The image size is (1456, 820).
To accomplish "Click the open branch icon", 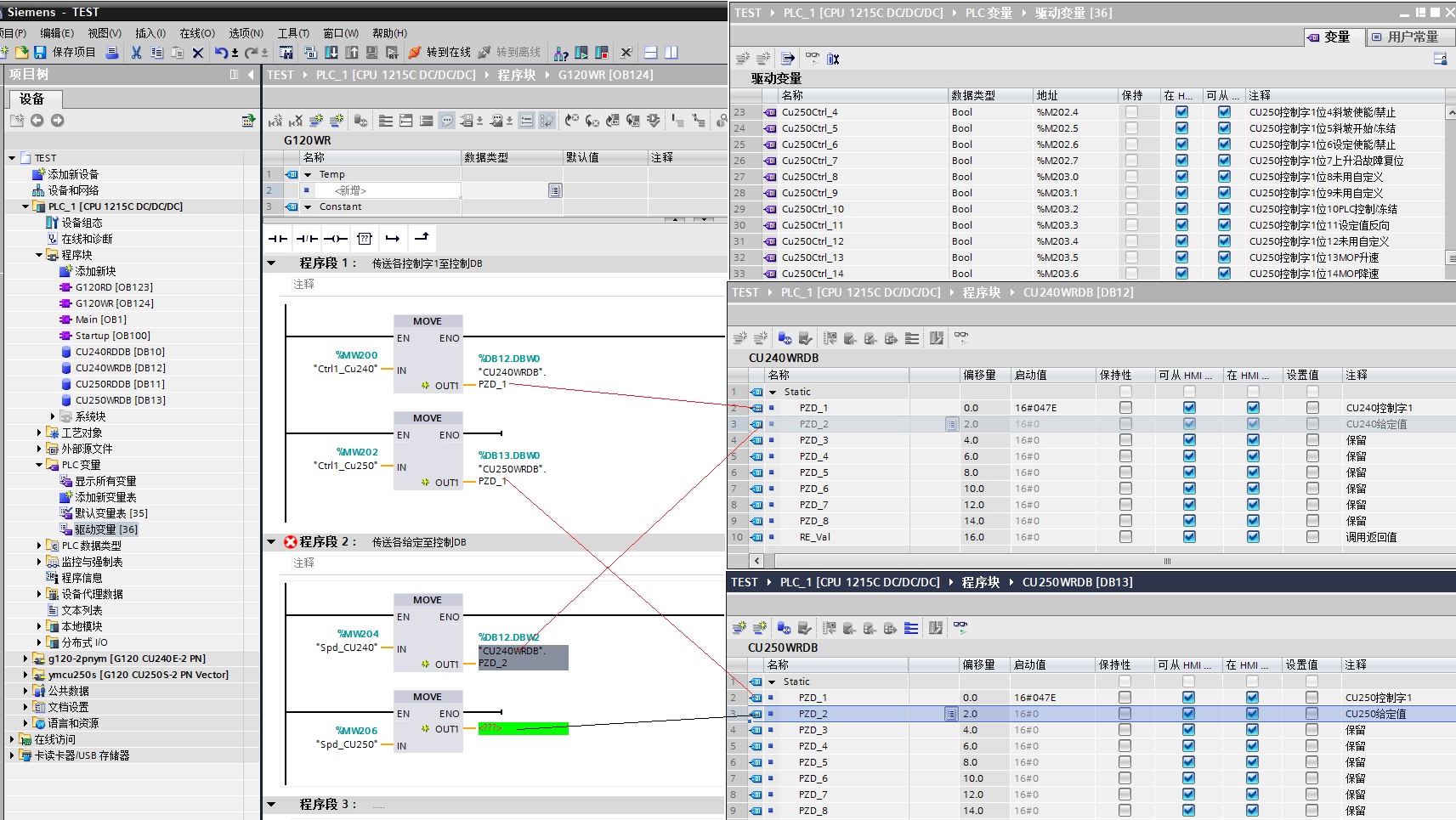I will click(x=393, y=239).
